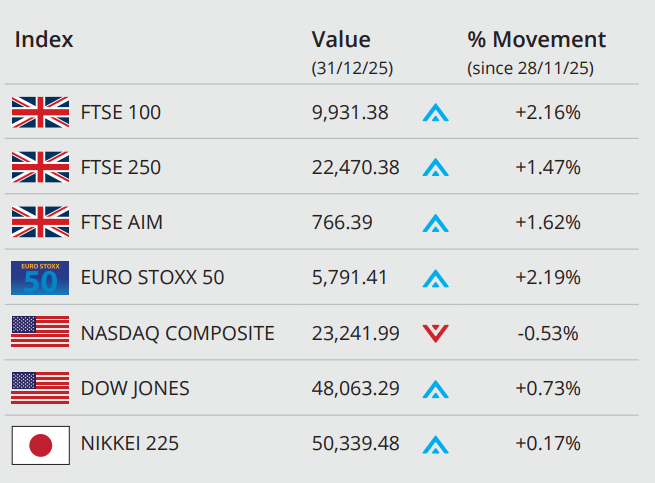Click the Japan flag beside NIKKEI 225
The image size is (655, 483).
tap(40, 443)
